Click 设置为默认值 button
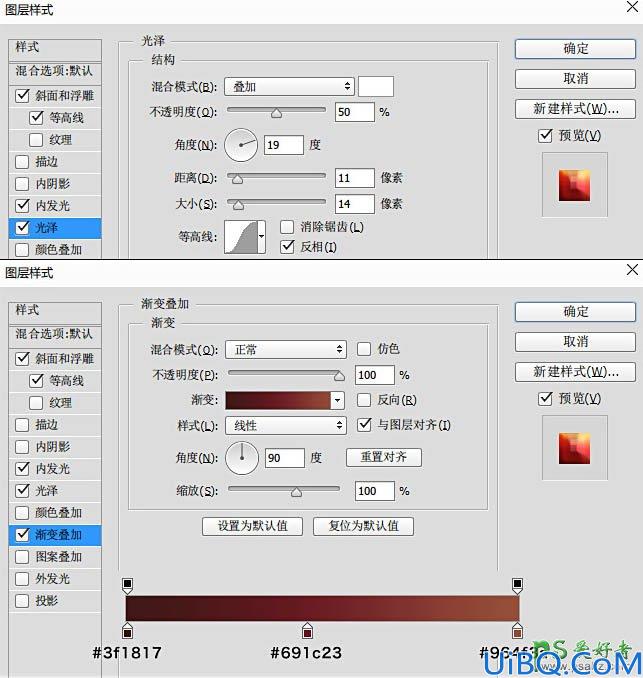 click(252, 526)
